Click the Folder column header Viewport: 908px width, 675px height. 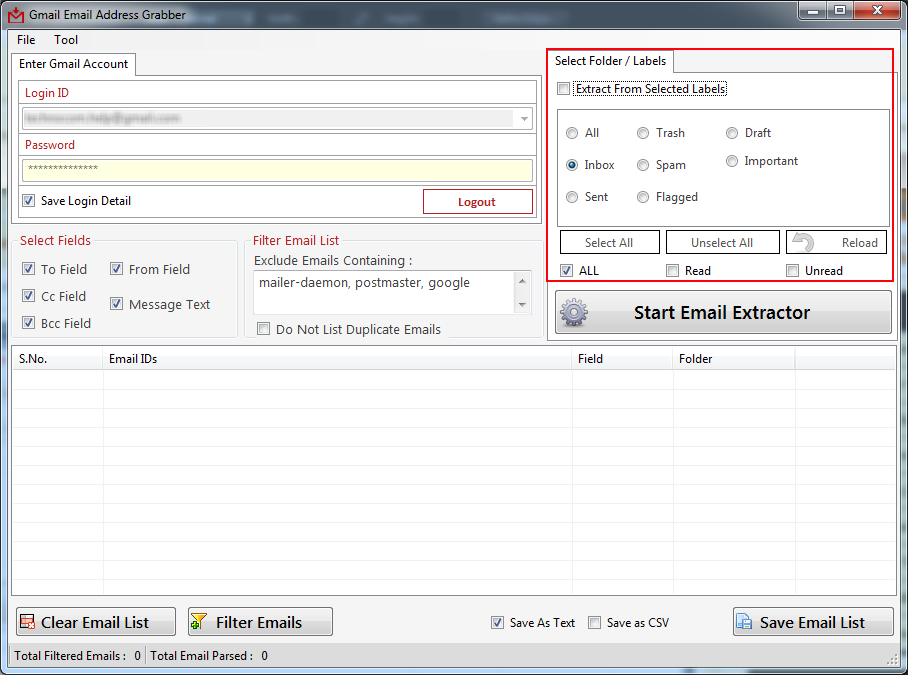[734, 359]
